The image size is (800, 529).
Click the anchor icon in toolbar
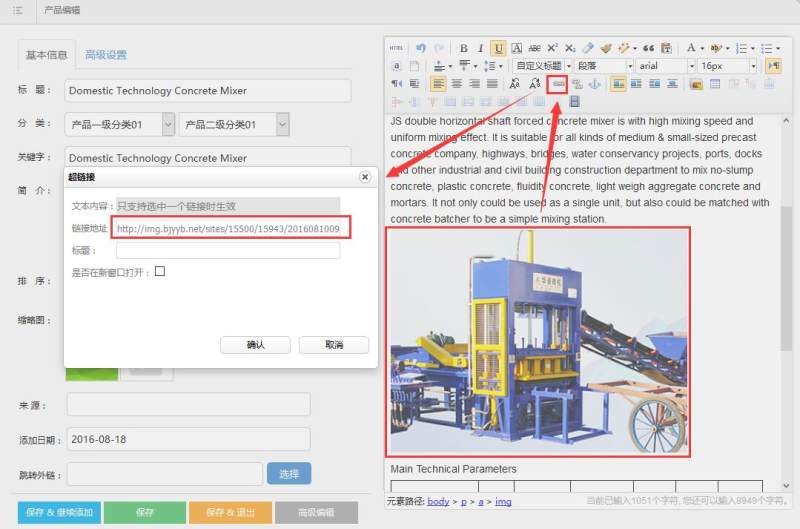(595, 84)
